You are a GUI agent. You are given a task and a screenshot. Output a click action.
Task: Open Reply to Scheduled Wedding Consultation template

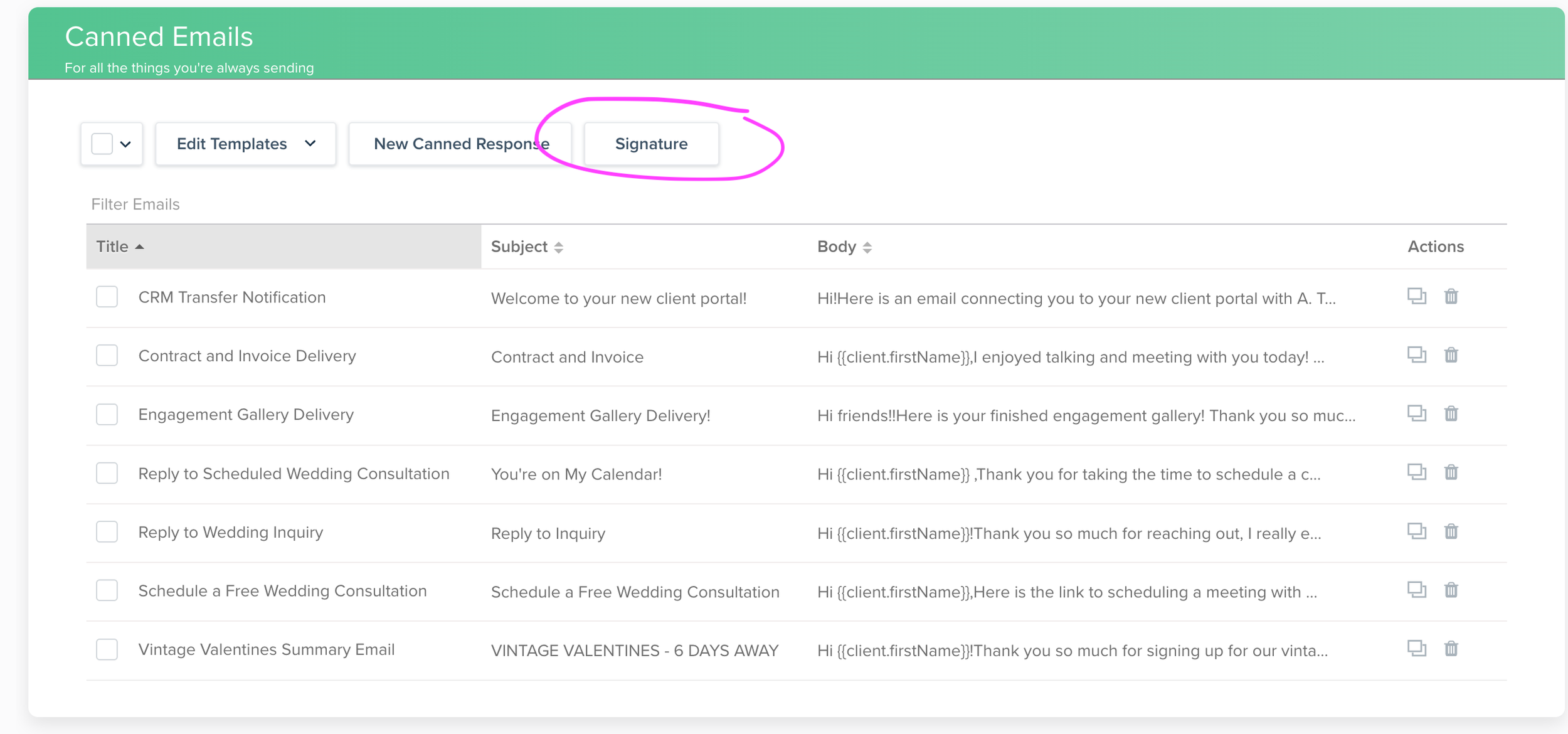pyautogui.click(x=294, y=474)
